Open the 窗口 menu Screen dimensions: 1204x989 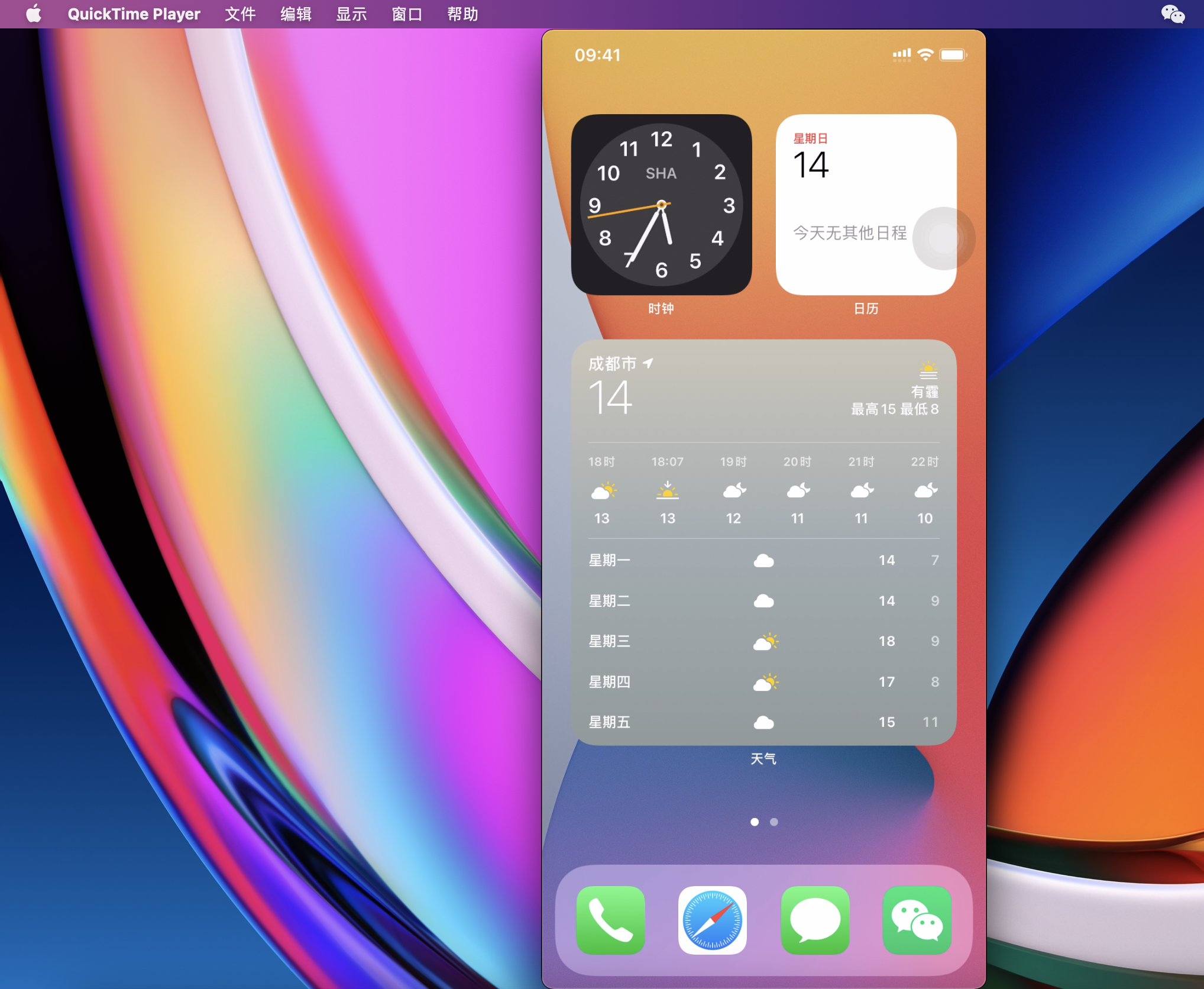click(407, 14)
